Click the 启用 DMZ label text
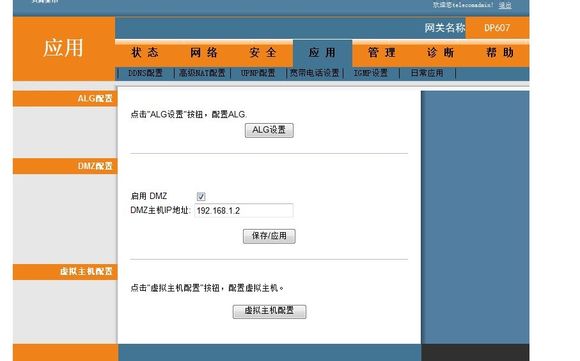The image size is (580, 361). [149, 196]
